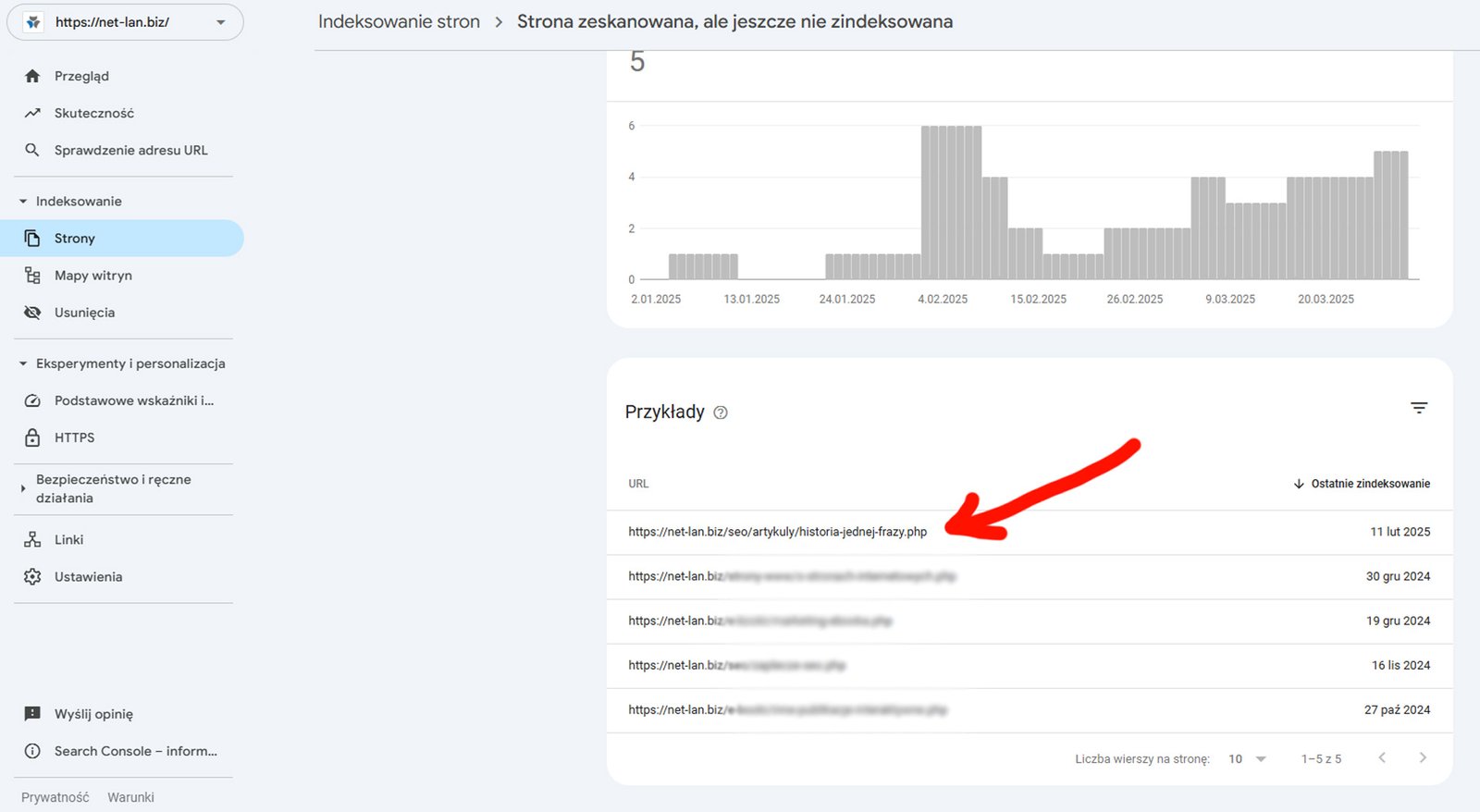This screenshot has width=1480, height=812.
Task: Open the rows-per-page dropdown showing 10
Action: 1247,758
